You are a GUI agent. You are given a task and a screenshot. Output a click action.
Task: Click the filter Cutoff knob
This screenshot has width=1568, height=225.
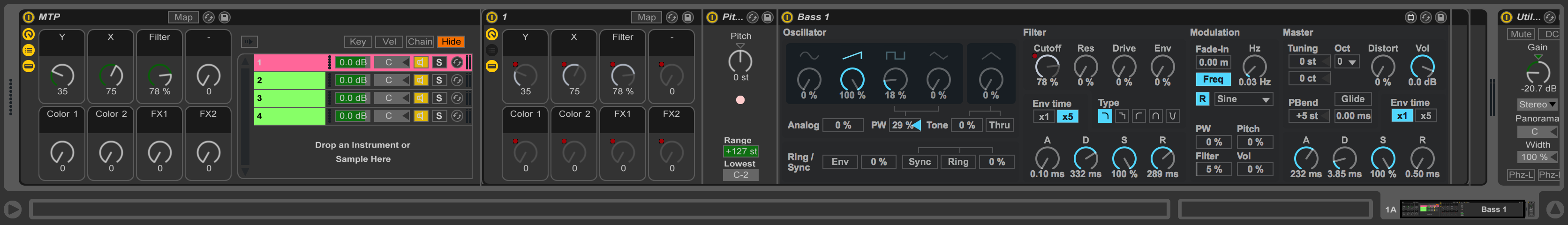tap(1047, 66)
